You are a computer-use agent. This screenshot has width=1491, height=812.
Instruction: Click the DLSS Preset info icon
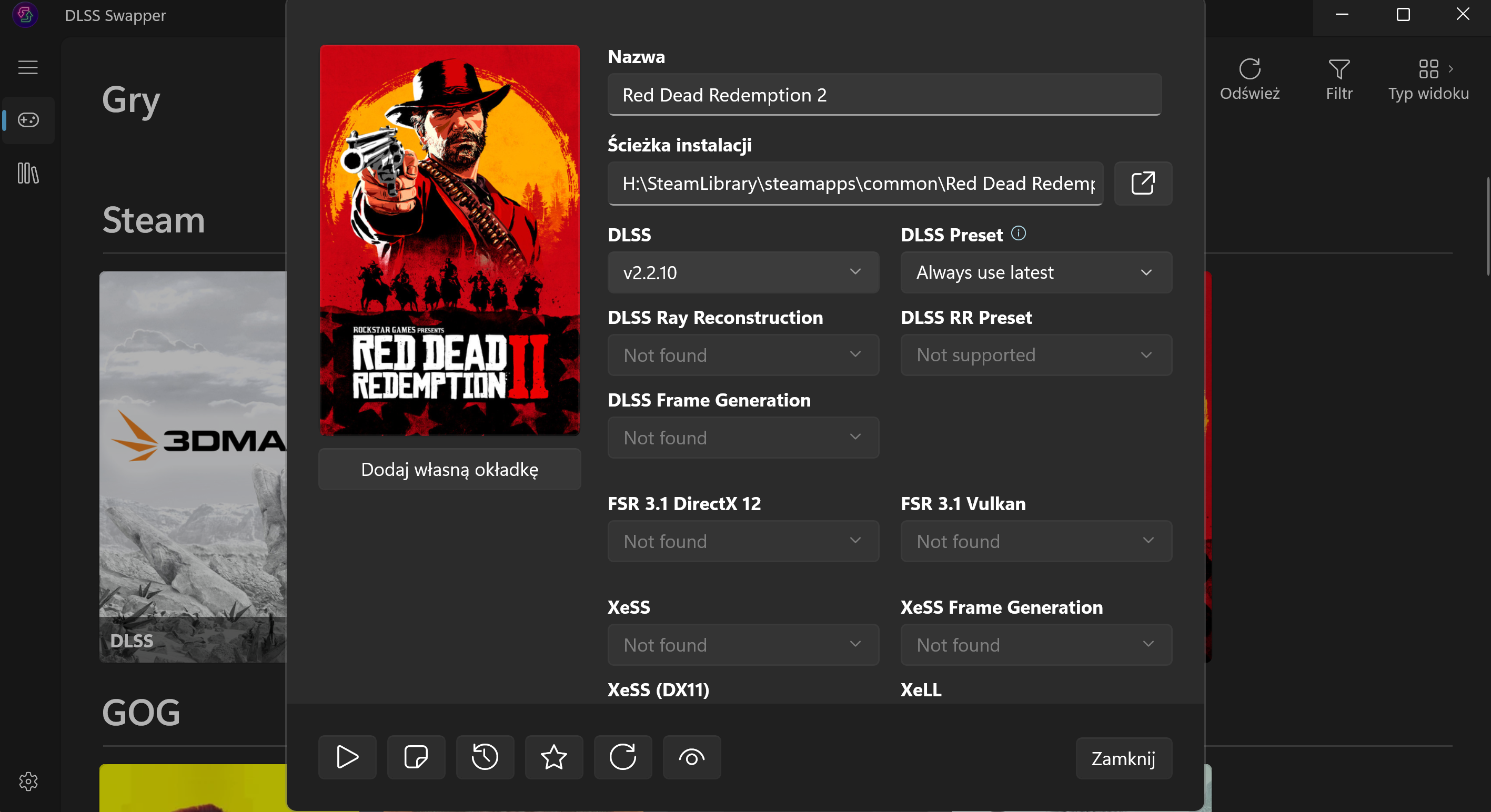1018,234
